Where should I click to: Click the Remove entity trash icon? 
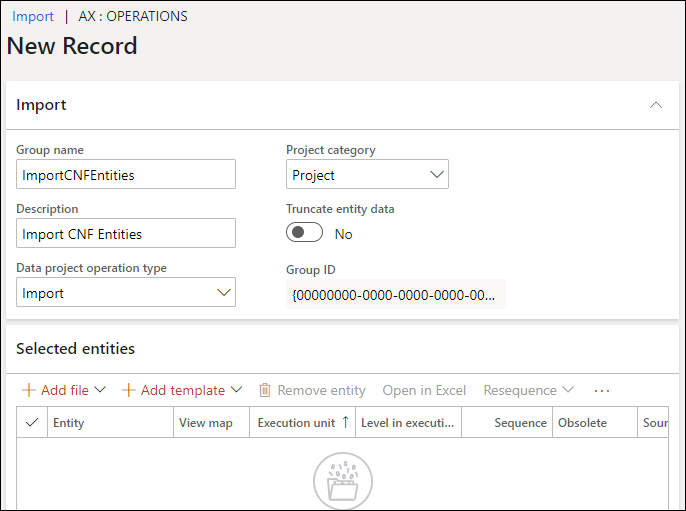pos(265,390)
